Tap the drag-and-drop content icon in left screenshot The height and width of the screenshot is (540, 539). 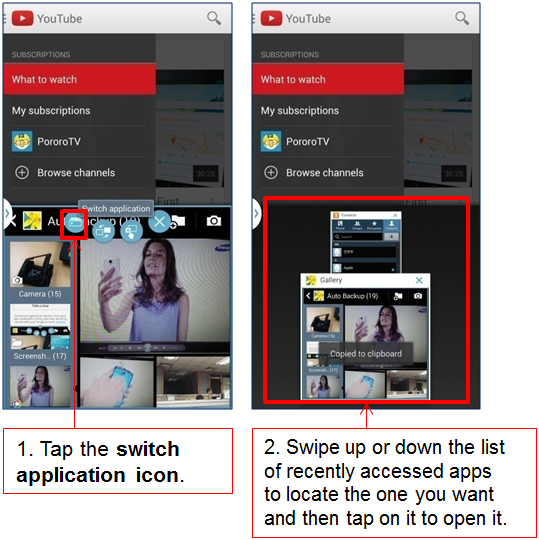coord(131,231)
